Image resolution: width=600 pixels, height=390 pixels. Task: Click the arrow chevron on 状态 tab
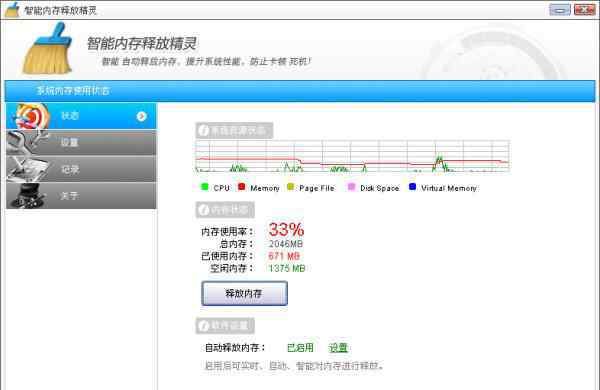coord(142,116)
